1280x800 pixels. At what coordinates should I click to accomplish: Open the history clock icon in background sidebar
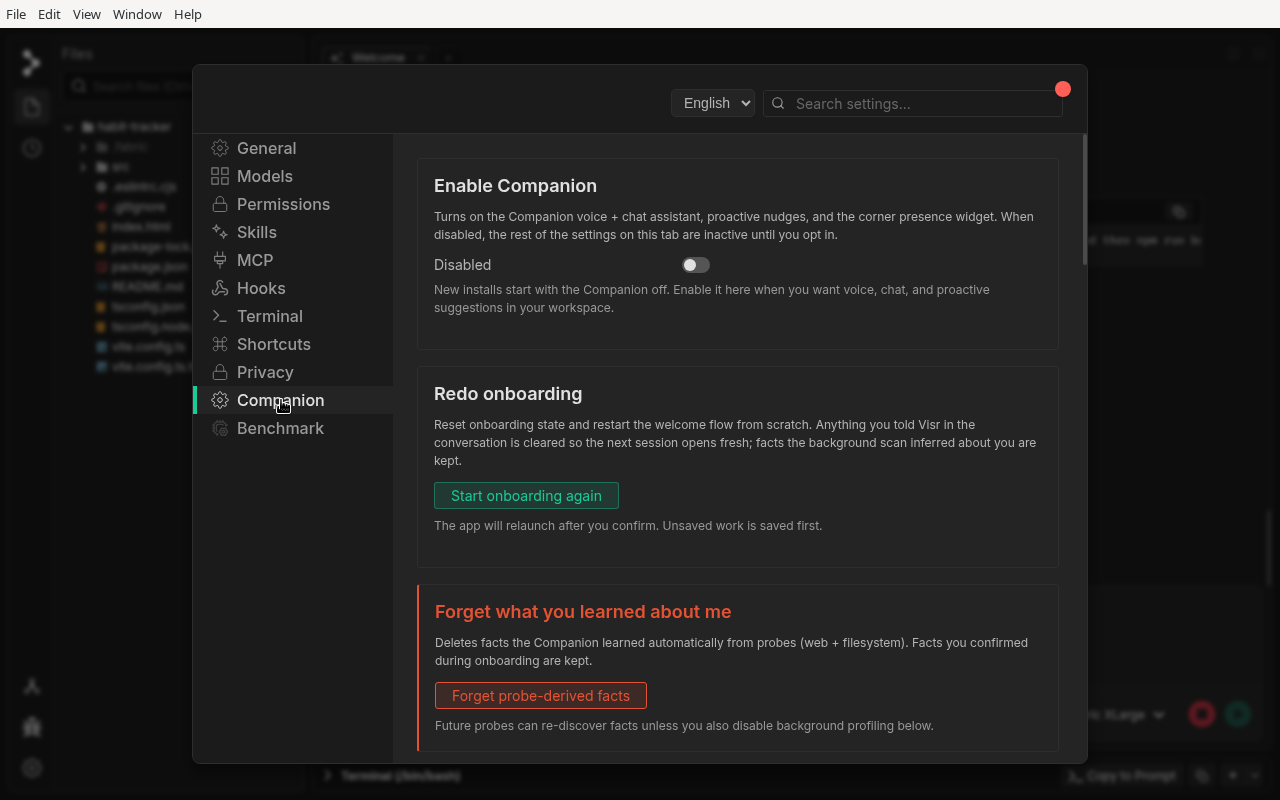point(32,148)
